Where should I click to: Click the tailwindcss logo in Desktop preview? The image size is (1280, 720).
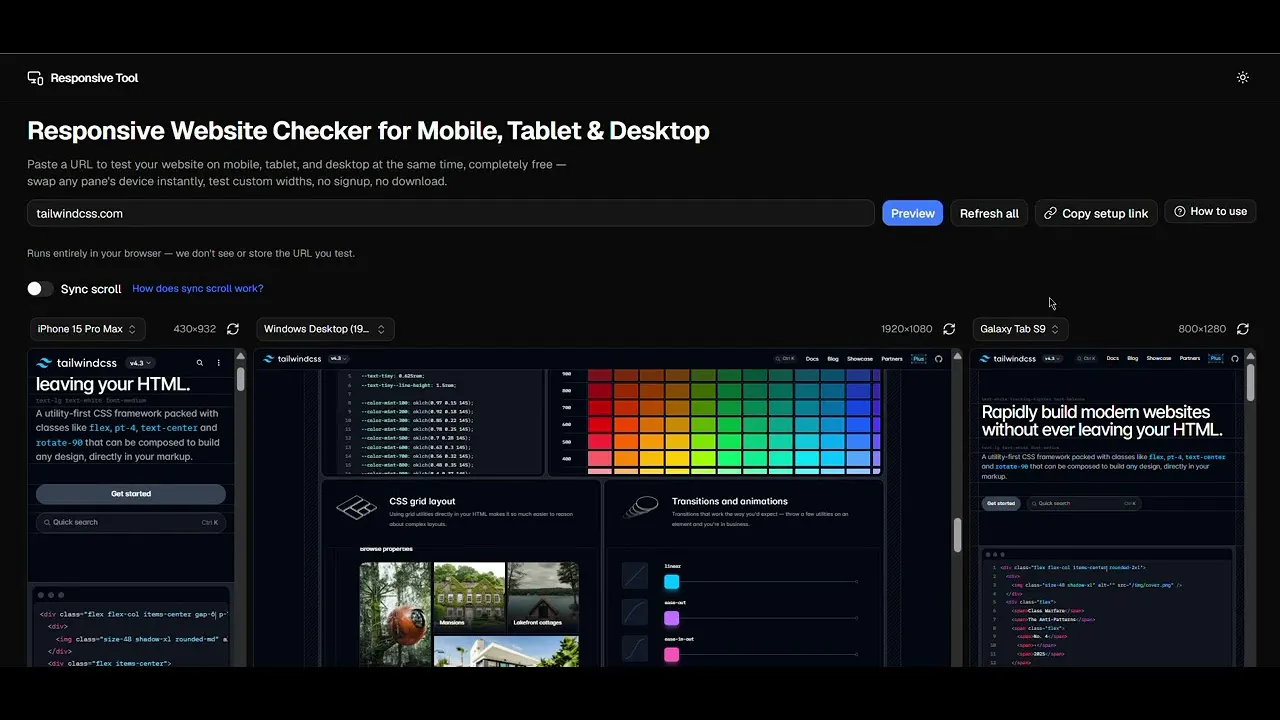[292, 358]
